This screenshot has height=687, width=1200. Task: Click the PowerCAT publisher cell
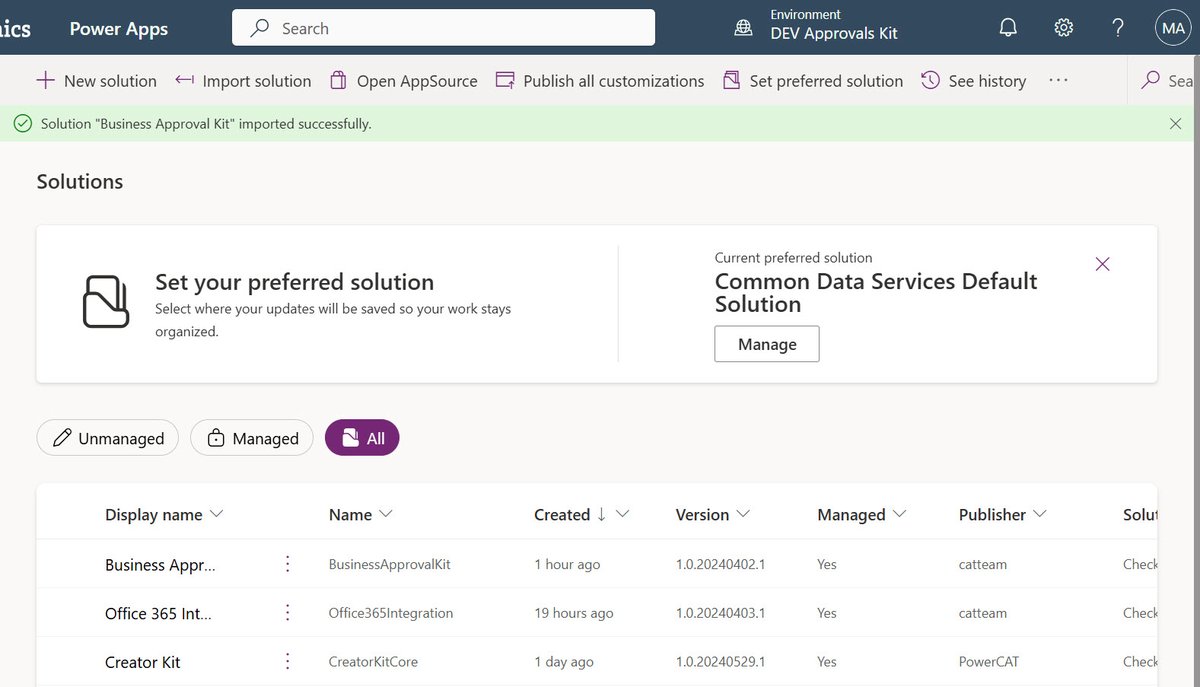(989, 662)
